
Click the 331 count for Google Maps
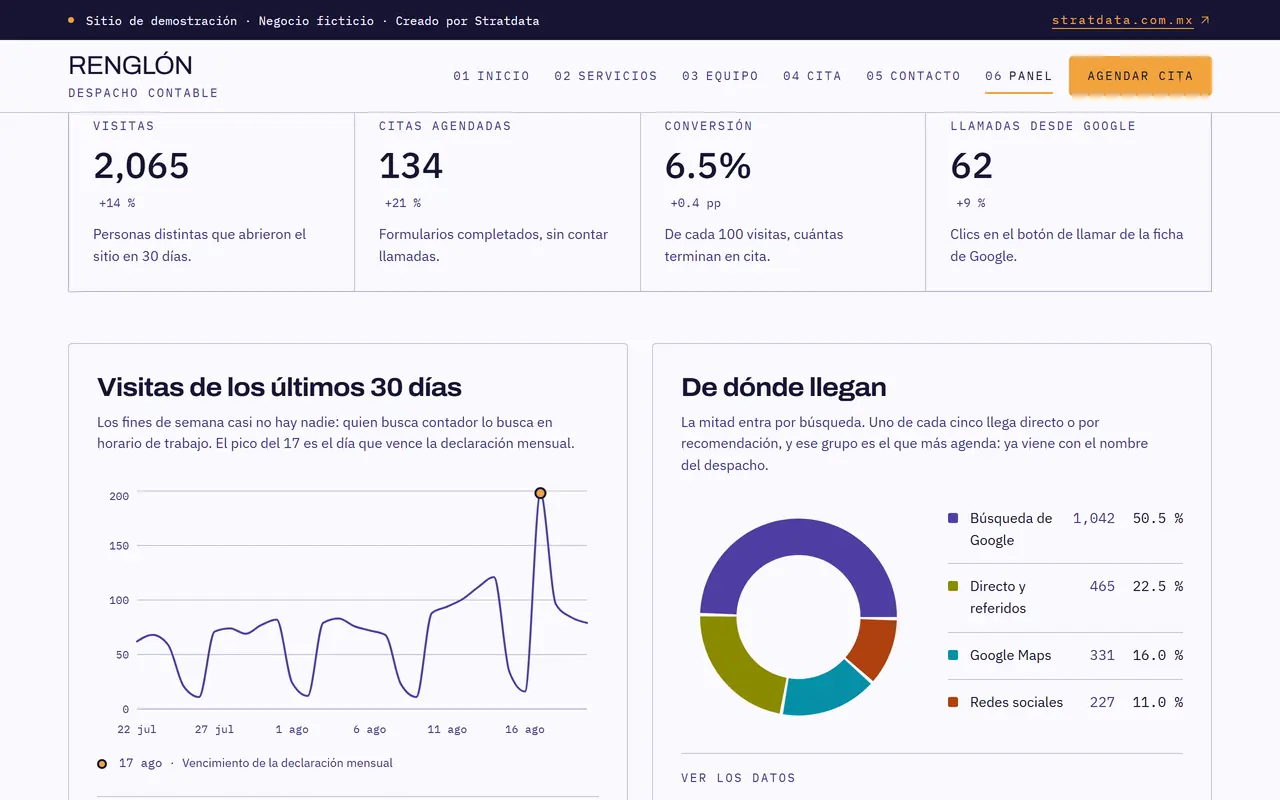coord(1102,655)
